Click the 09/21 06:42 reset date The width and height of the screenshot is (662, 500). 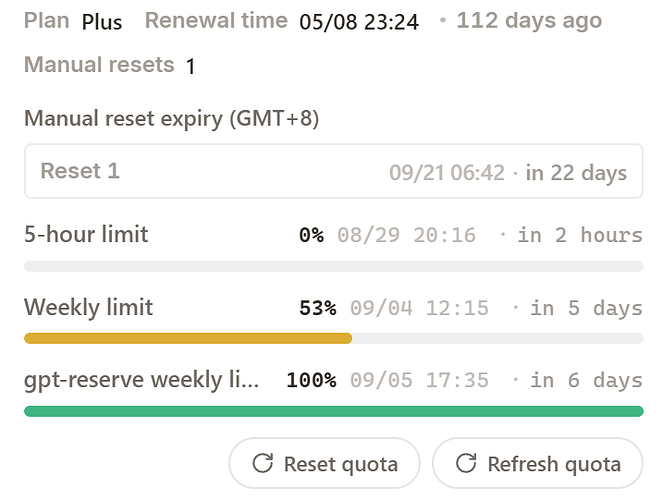click(x=447, y=172)
